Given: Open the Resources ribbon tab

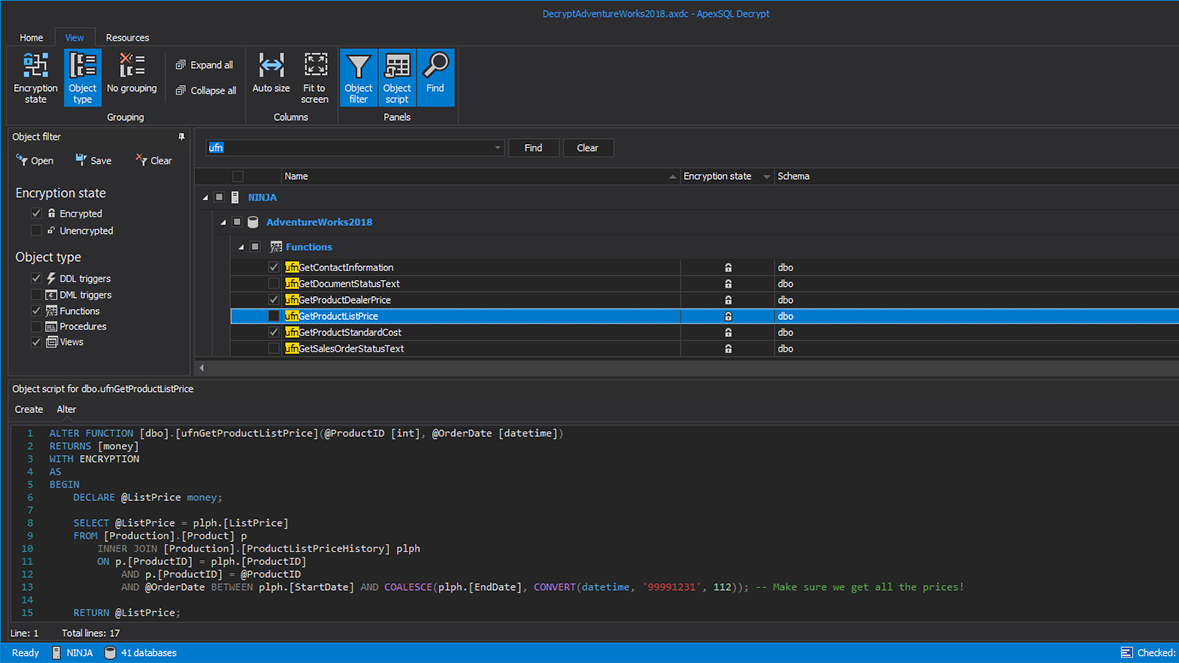Looking at the screenshot, I should click(x=127, y=38).
